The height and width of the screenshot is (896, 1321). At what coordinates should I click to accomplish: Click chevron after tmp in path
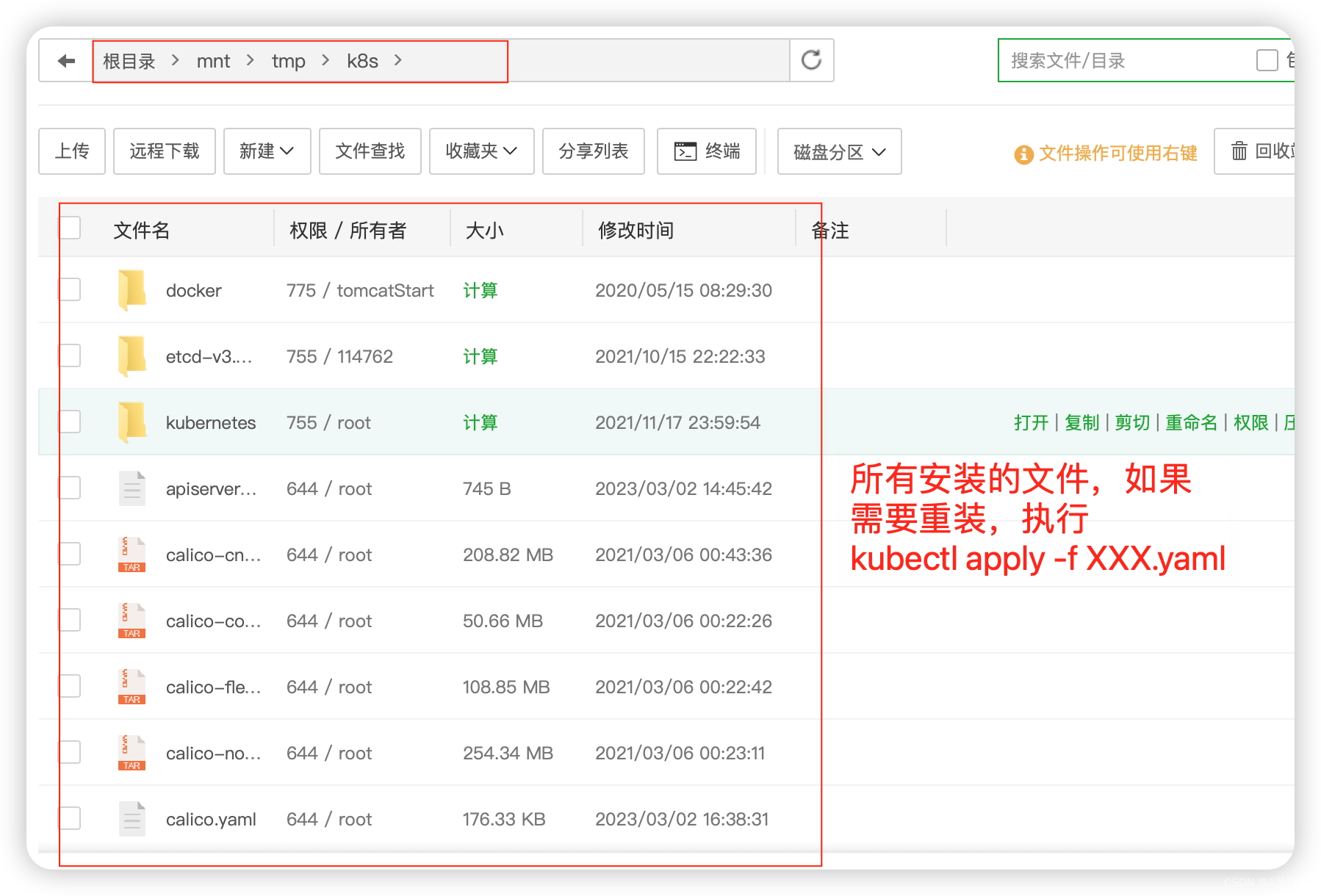pyautogui.click(x=325, y=60)
